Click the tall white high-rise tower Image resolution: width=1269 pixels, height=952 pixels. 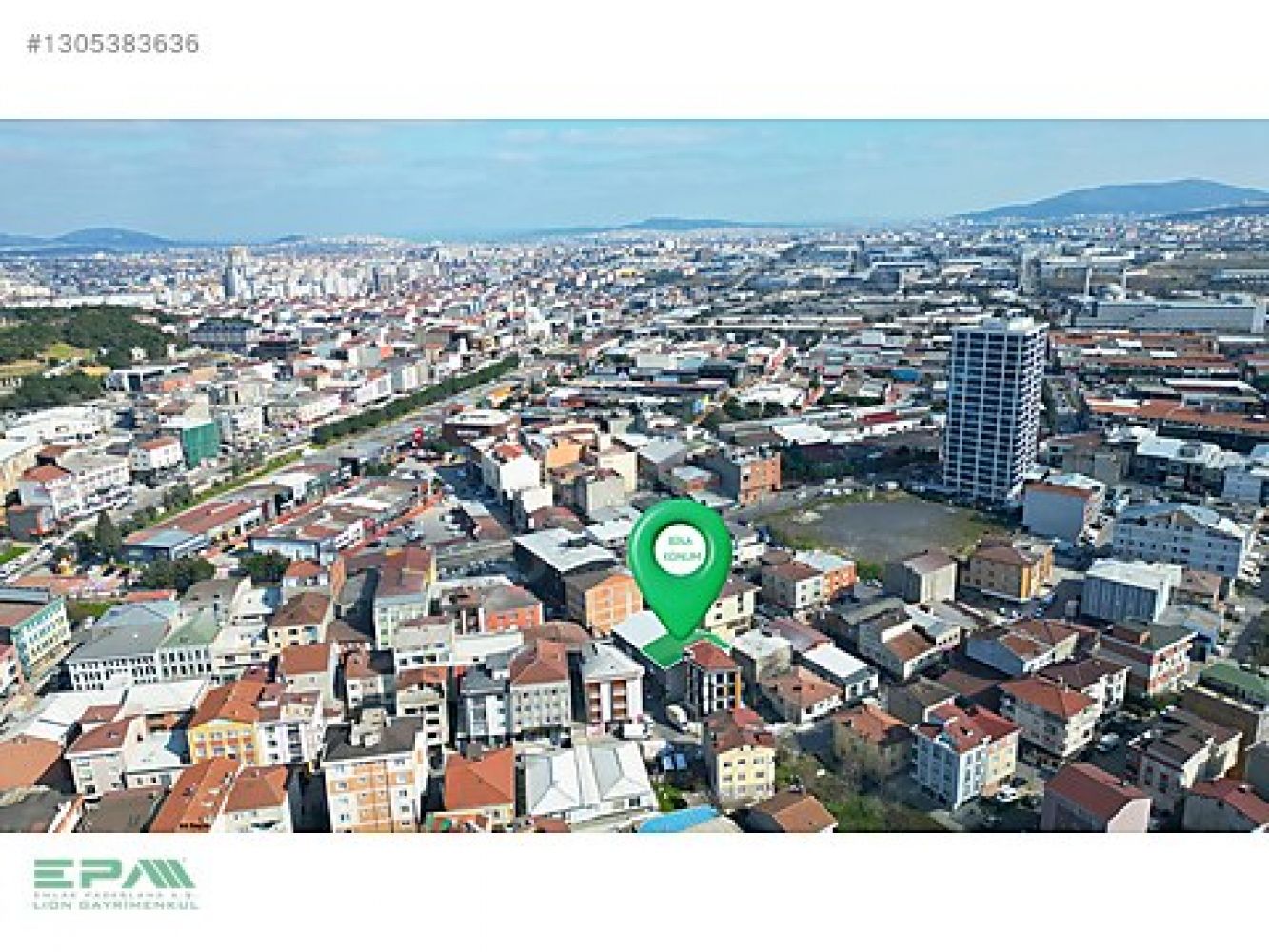pyautogui.click(x=993, y=409)
